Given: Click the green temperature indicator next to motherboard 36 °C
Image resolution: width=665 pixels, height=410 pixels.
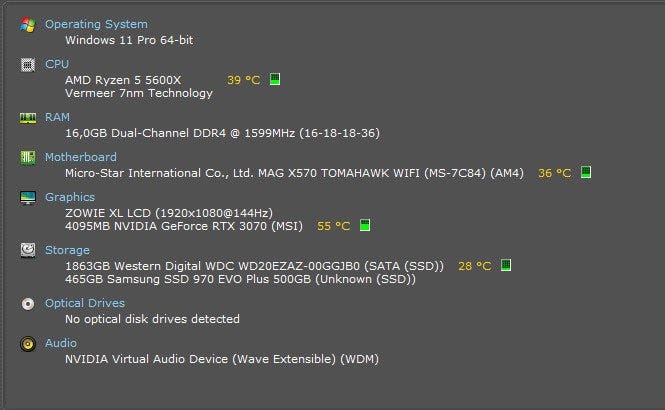Looking at the screenshot, I should tap(586, 172).
